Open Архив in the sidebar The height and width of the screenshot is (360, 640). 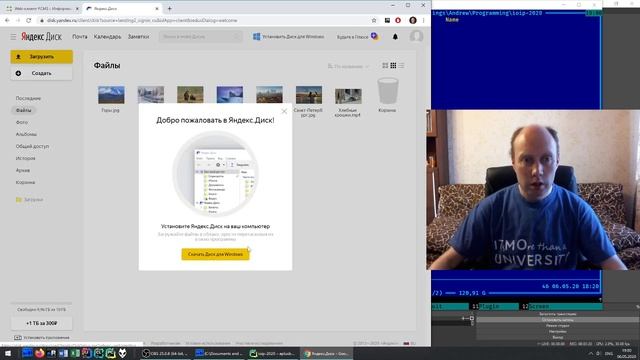[x=23, y=170]
